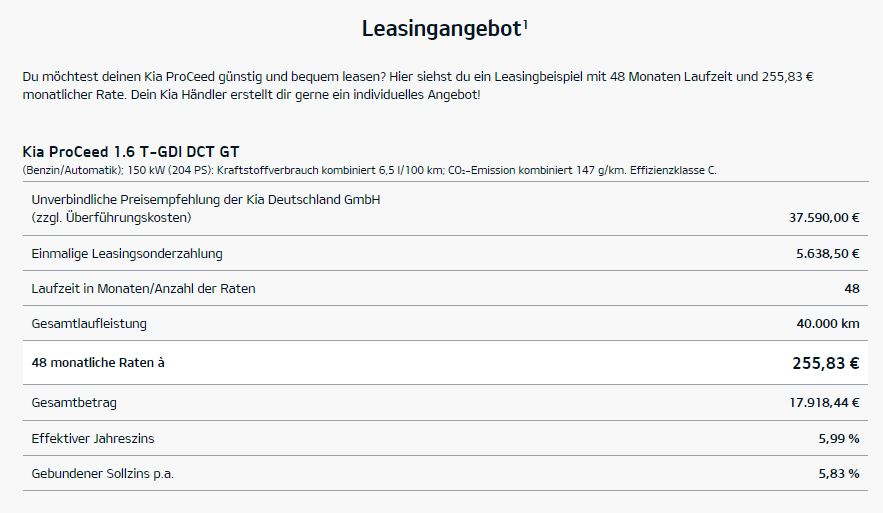Viewport: 883px width, 513px height.
Task: Select the 5,83 % Sollzins value
Action: pos(839,473)
